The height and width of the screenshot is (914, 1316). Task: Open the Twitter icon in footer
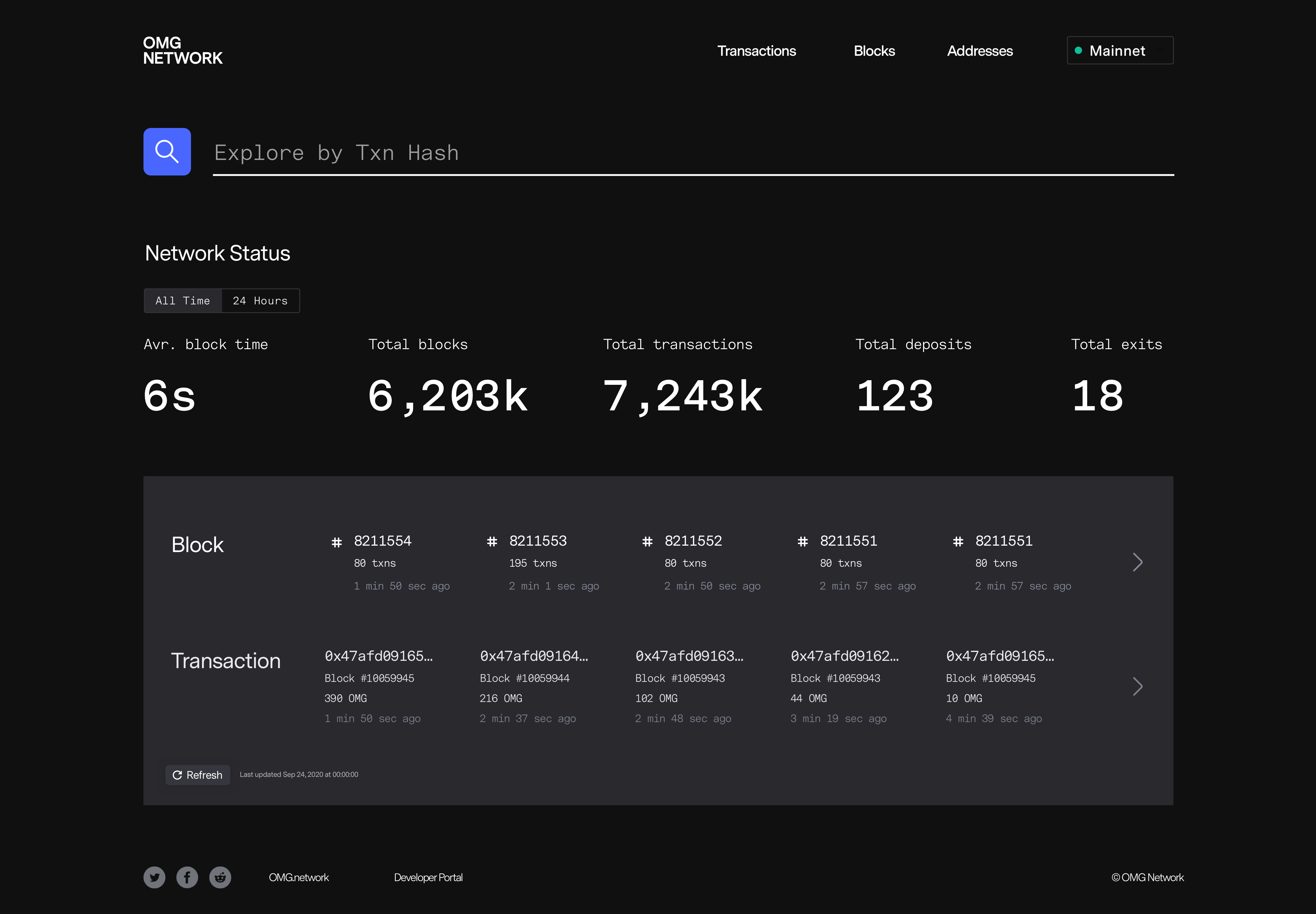[x=154, y=877]
